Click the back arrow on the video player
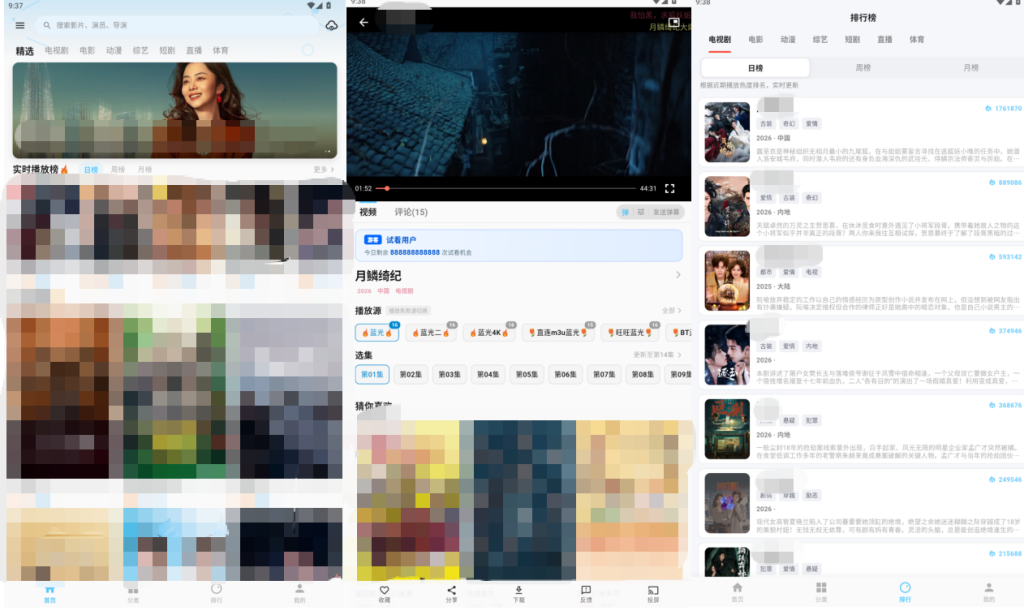The image size is (1024, 615). coord(364,22)
